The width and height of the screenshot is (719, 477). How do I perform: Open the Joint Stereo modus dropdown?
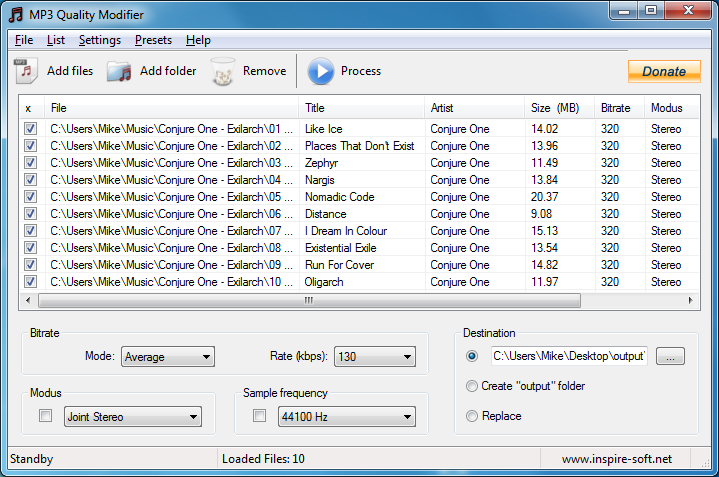(x=133, y=416)
